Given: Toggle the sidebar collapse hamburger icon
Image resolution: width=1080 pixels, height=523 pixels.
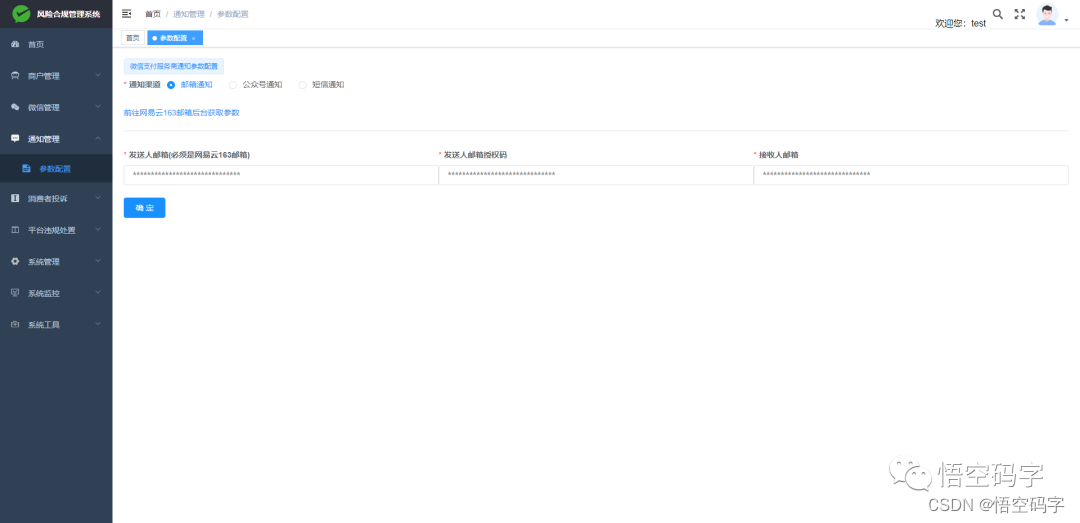Looking at the screenshot, I should pyautogui.click(x=127, y=14).
